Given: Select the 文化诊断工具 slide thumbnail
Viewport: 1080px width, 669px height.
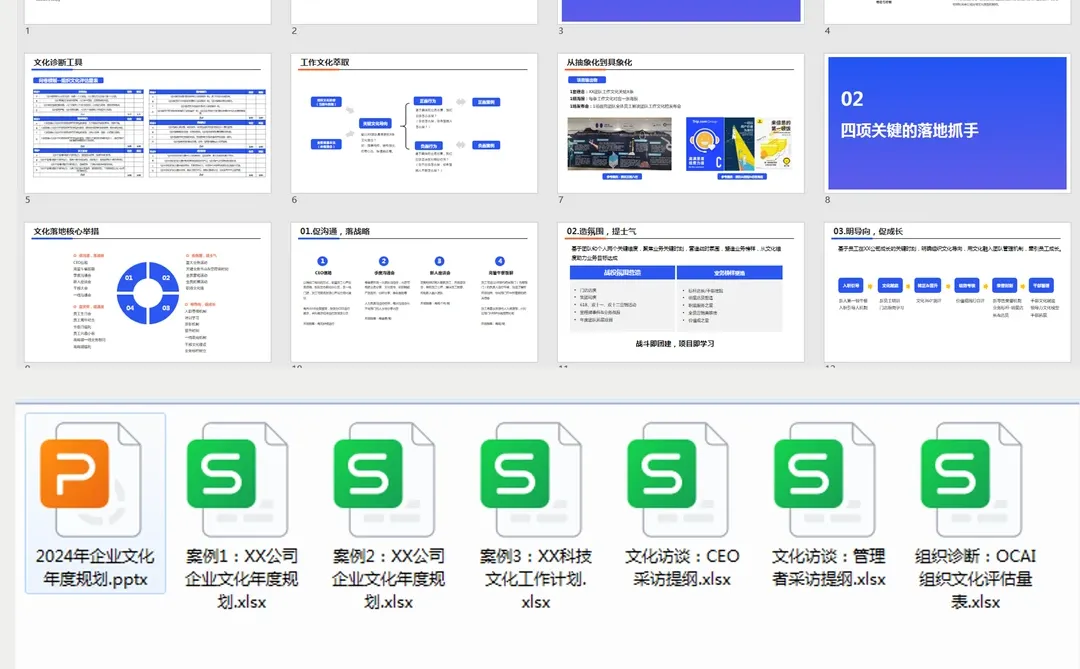Looking at the screenshot, I should pyautogui.click(x=146, y=123).
